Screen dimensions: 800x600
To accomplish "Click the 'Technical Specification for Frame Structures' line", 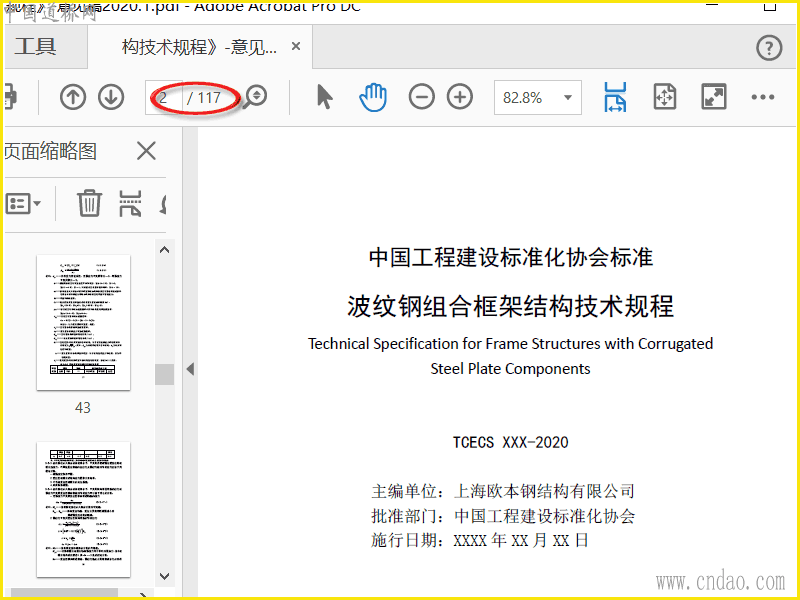I will (510, 344).
